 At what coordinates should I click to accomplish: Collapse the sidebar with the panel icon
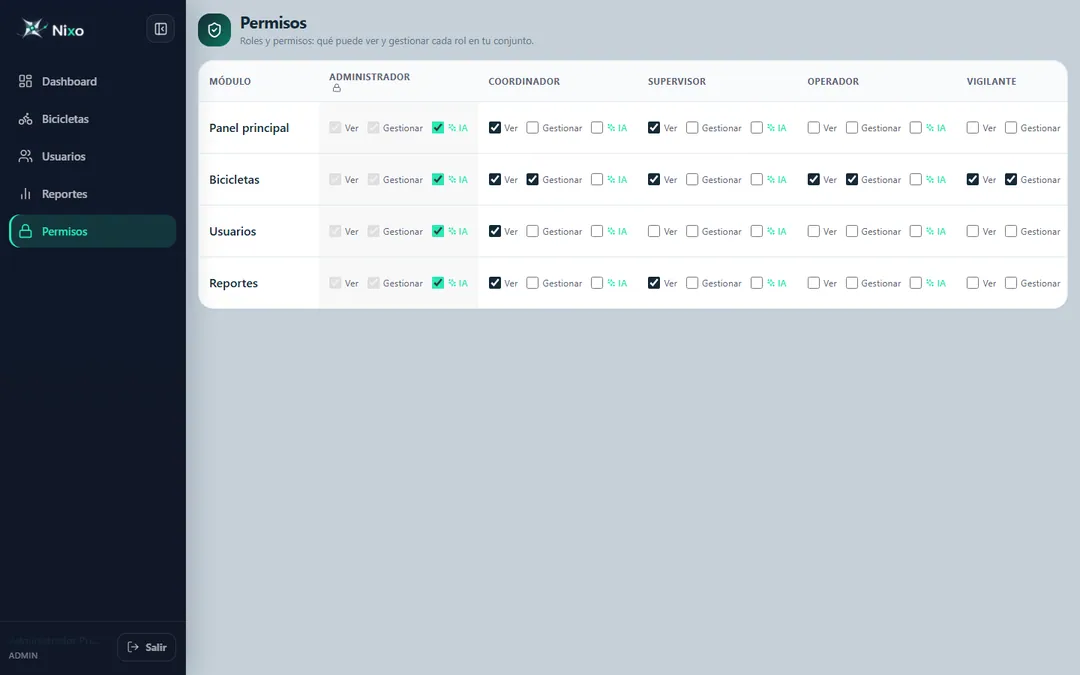pyautogui.click(x=160, y=29)
